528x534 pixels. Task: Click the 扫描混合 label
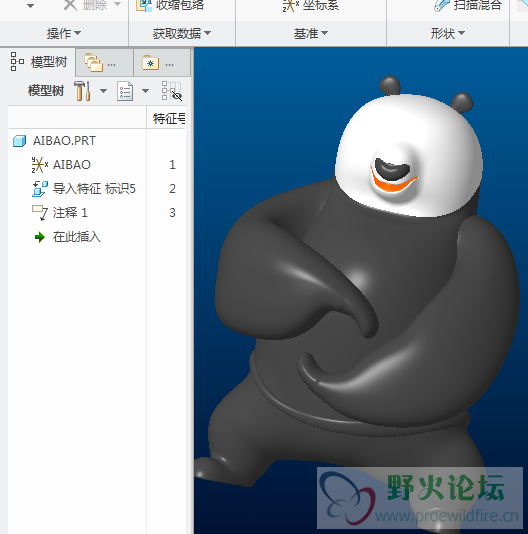coord(478,5)
